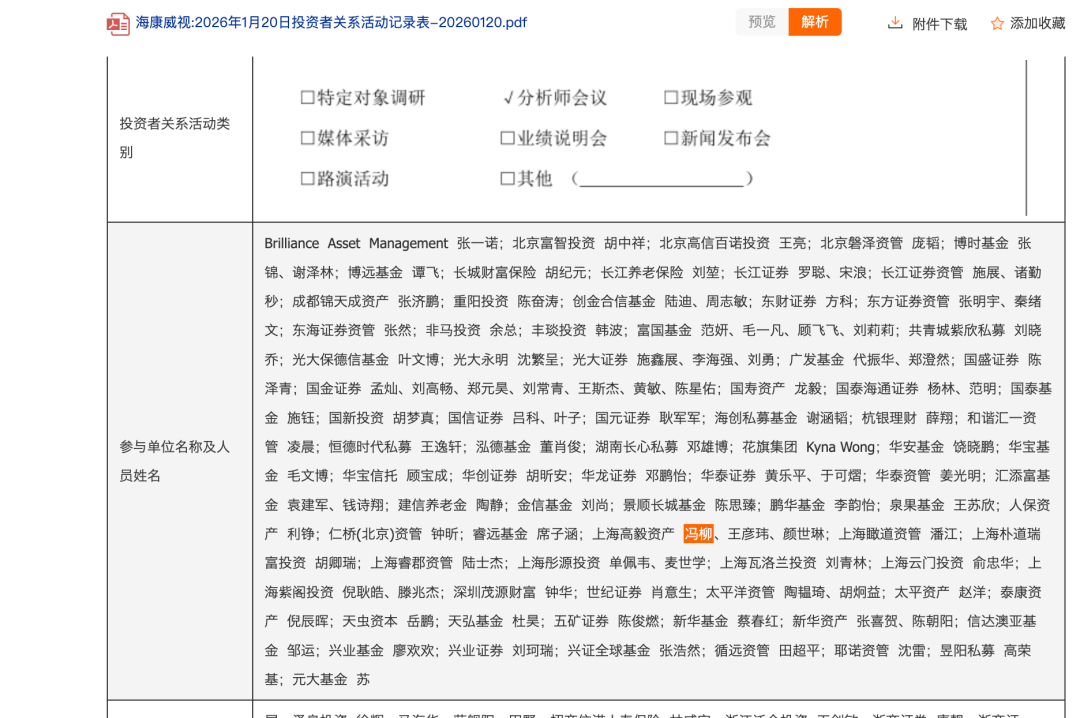Click the download icon beside 附件下载
The width and height of the screenshot is (1080, 718).
coord(896,22)
